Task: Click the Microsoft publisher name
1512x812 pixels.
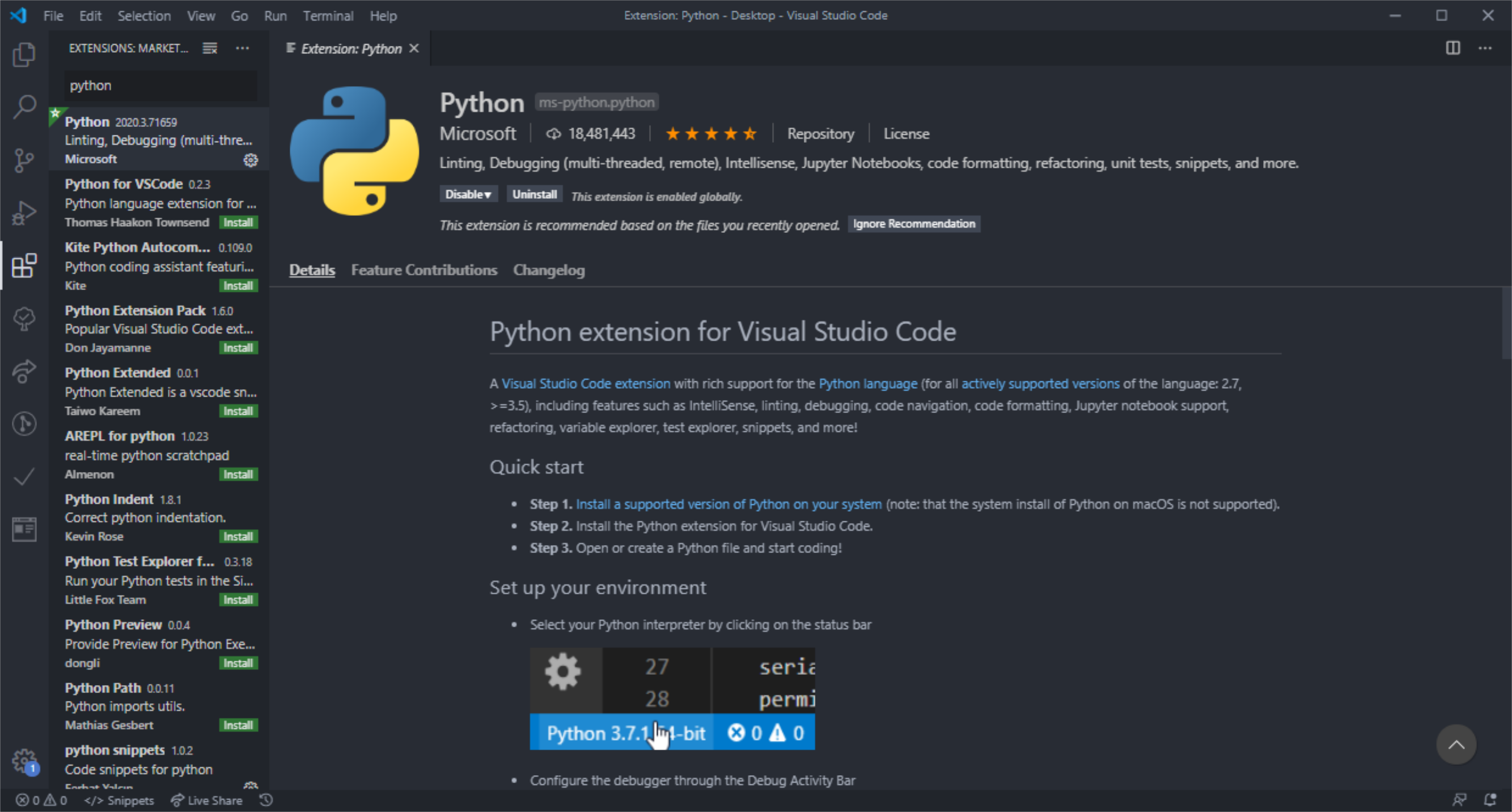Action: (x=478, y=134)
